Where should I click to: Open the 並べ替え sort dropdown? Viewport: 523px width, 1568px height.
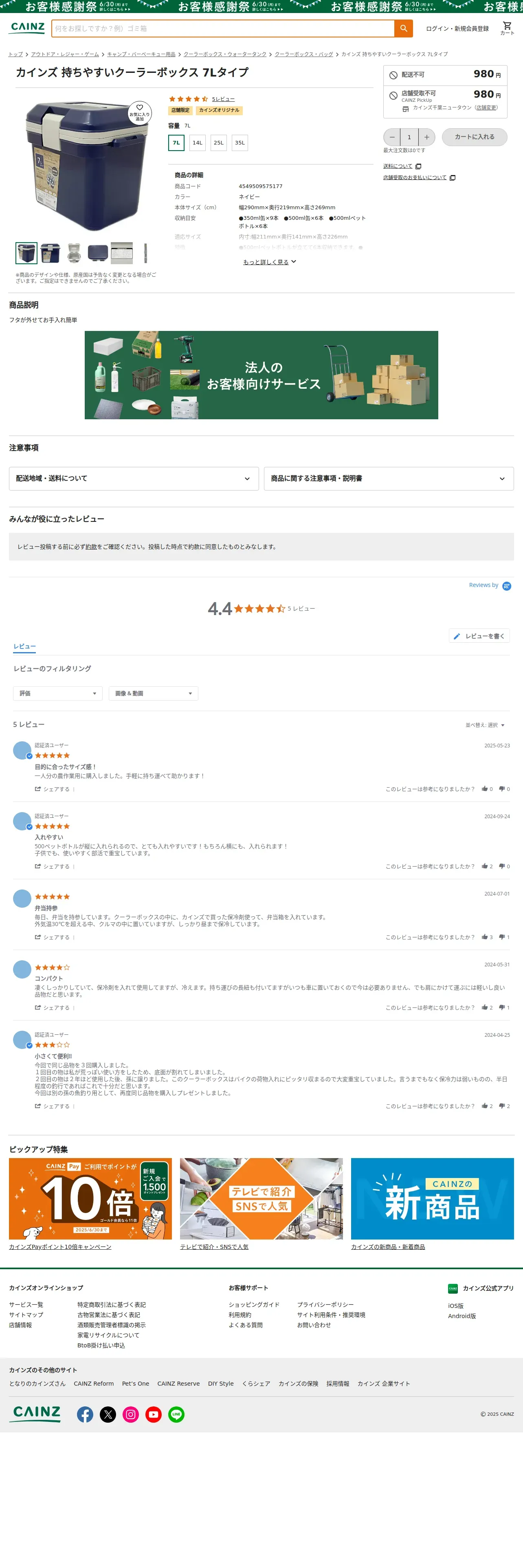coord(485,725)
